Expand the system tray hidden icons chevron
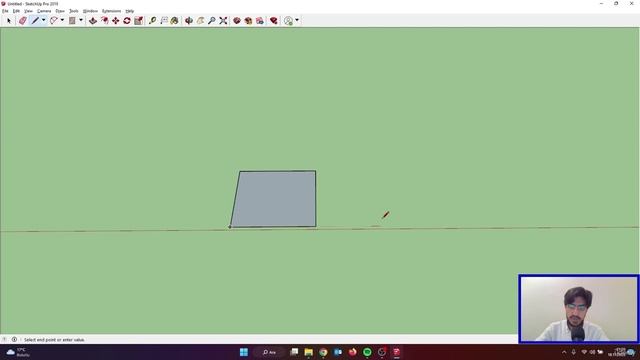This screenshot has width=640, height=360. pyautogui.click(x=564, y=352)
